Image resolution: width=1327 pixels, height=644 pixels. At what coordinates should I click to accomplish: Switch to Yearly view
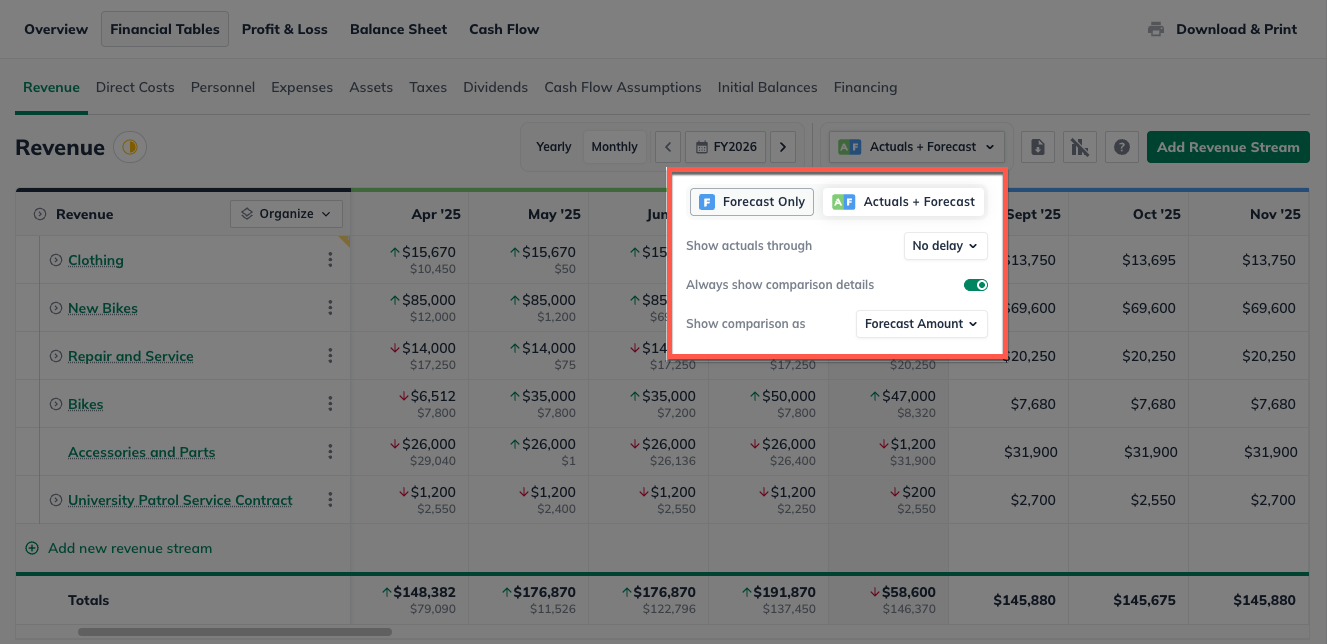pos(553,147)
